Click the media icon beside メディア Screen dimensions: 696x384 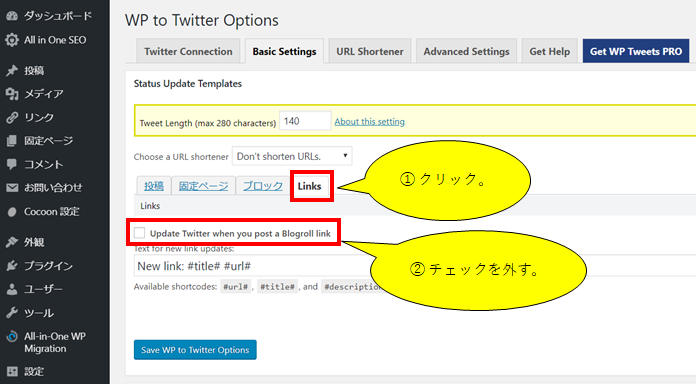(12, 94)
